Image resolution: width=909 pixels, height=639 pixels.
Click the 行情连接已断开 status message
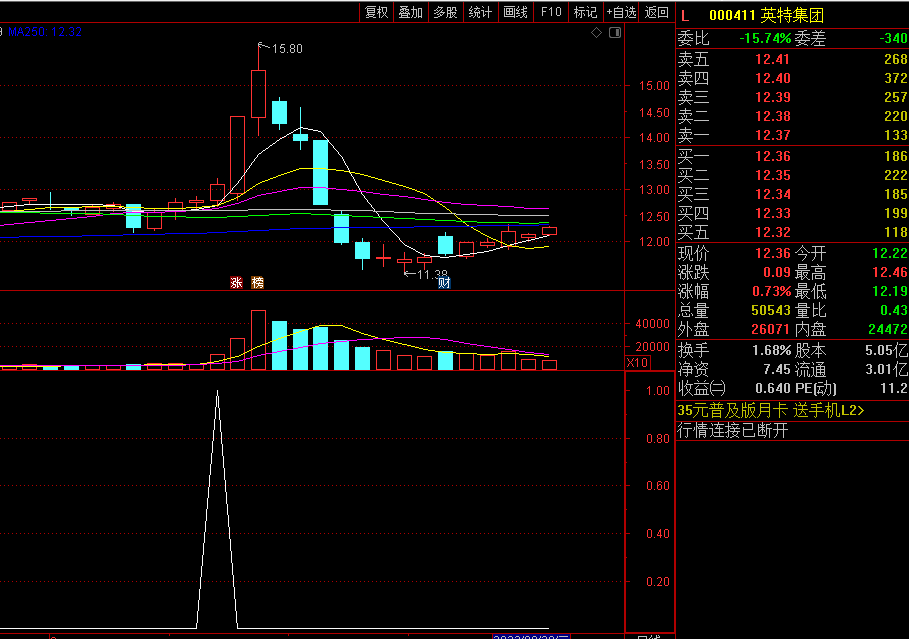[x=733, y=430]
